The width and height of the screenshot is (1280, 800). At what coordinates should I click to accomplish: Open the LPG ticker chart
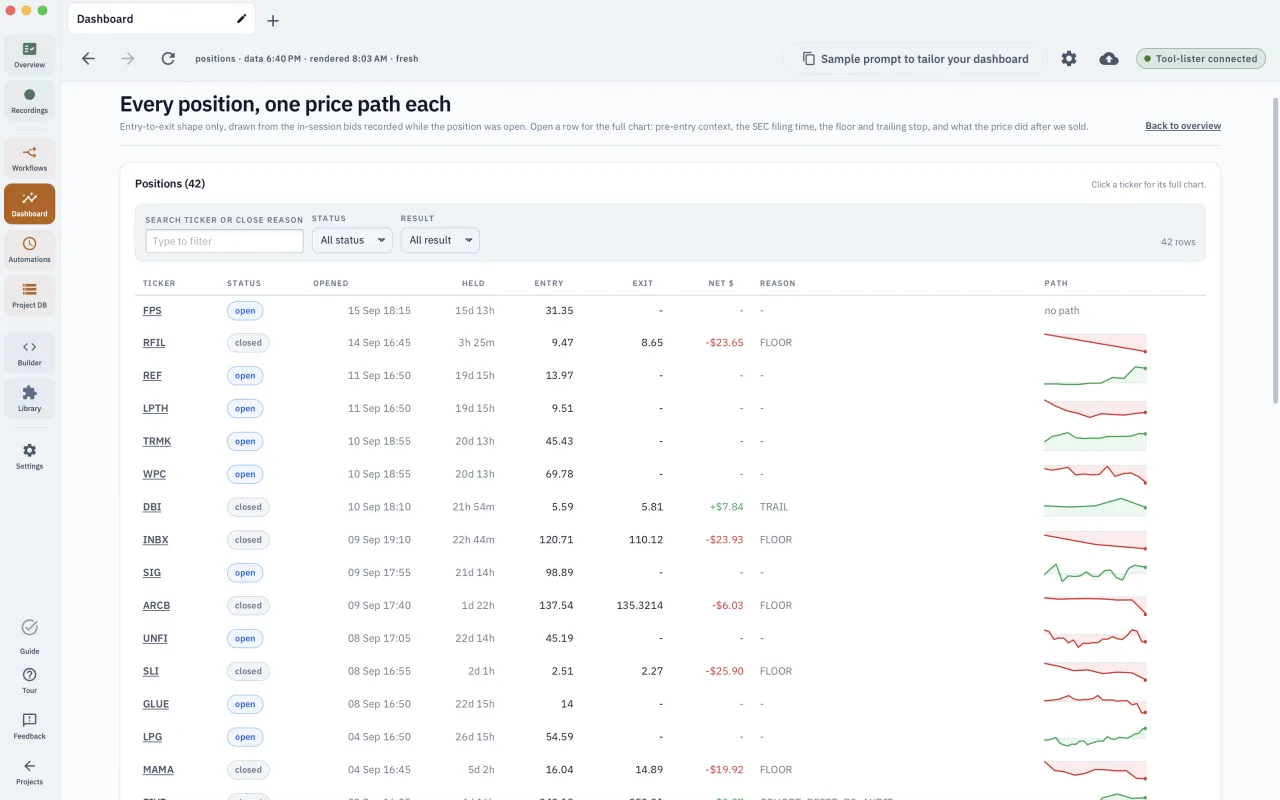pos(152,737)
